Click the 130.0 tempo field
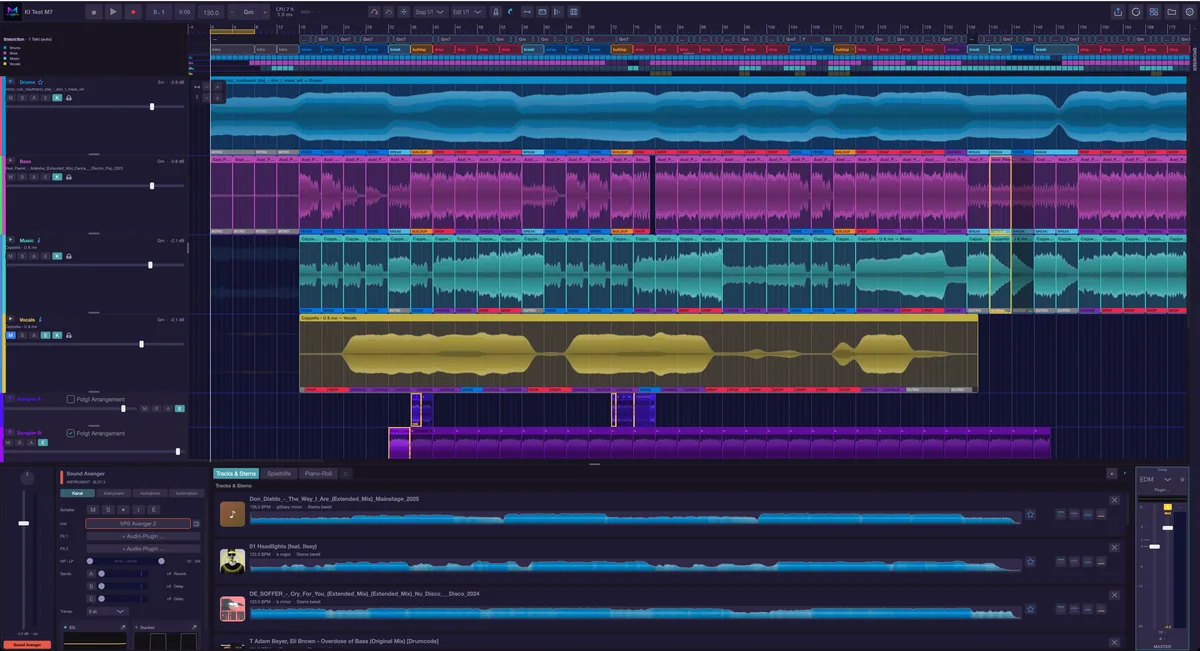Screen dimensions: 1200x651 tap(211, 12)
